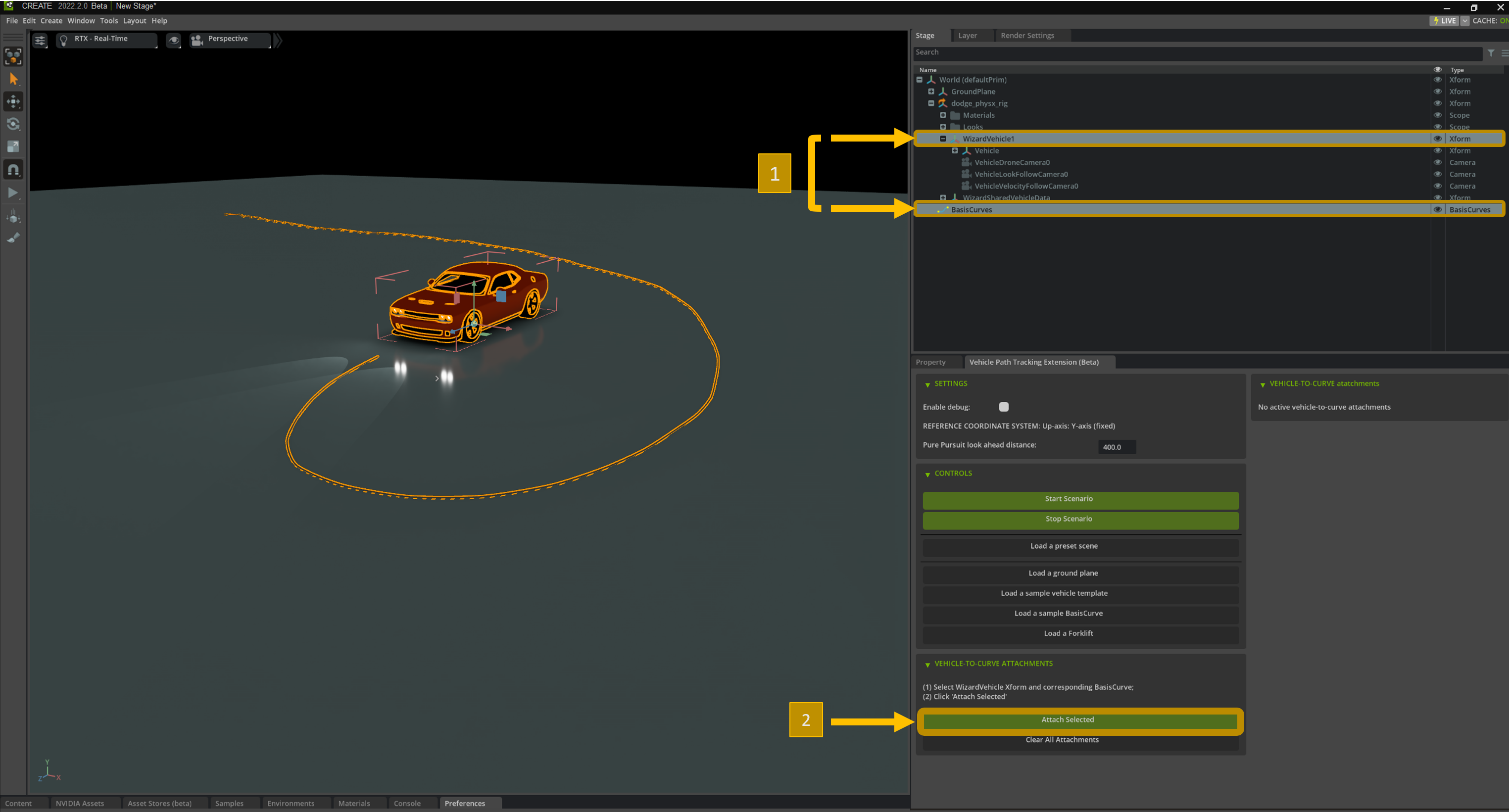The height and width of the screenshot is (812, 1509).
Task: Select the Scale tool
Action: [x=13, y=146]
